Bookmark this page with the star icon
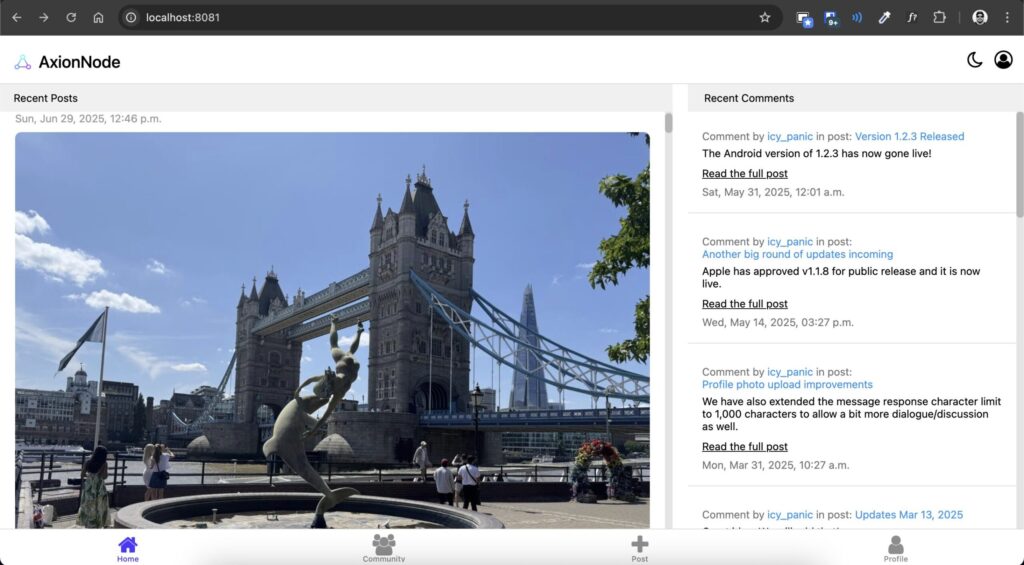Image resolution: width=1024 pixels, height=565 pixels. point(765,17)
